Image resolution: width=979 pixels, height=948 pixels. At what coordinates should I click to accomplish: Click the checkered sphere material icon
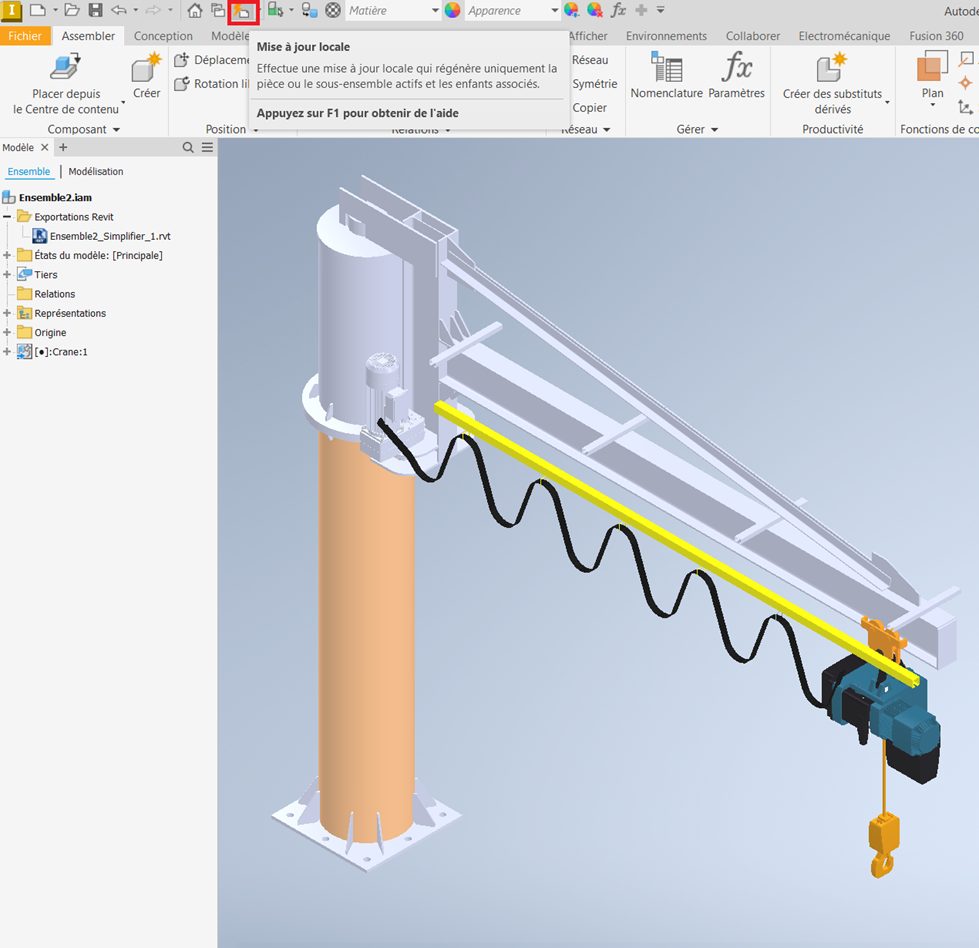click(333, 10)
